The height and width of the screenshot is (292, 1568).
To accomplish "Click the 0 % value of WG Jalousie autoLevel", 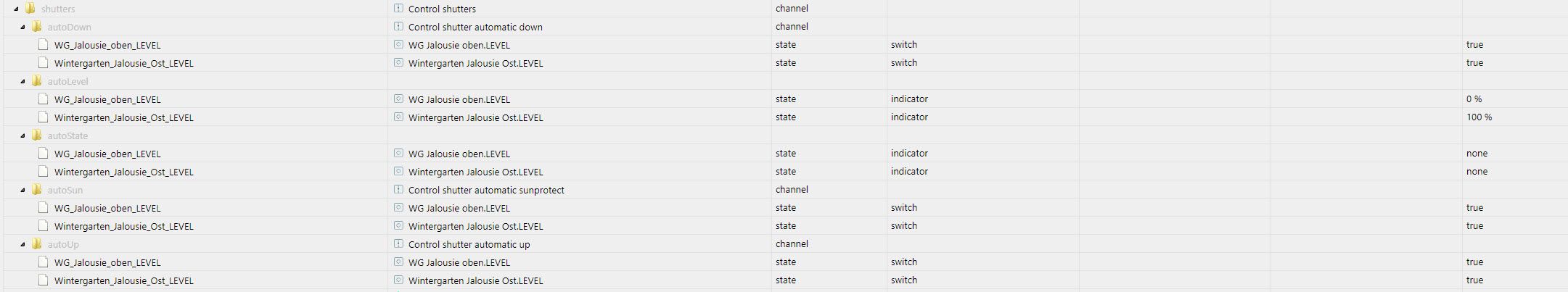I will coord(1474,99).
